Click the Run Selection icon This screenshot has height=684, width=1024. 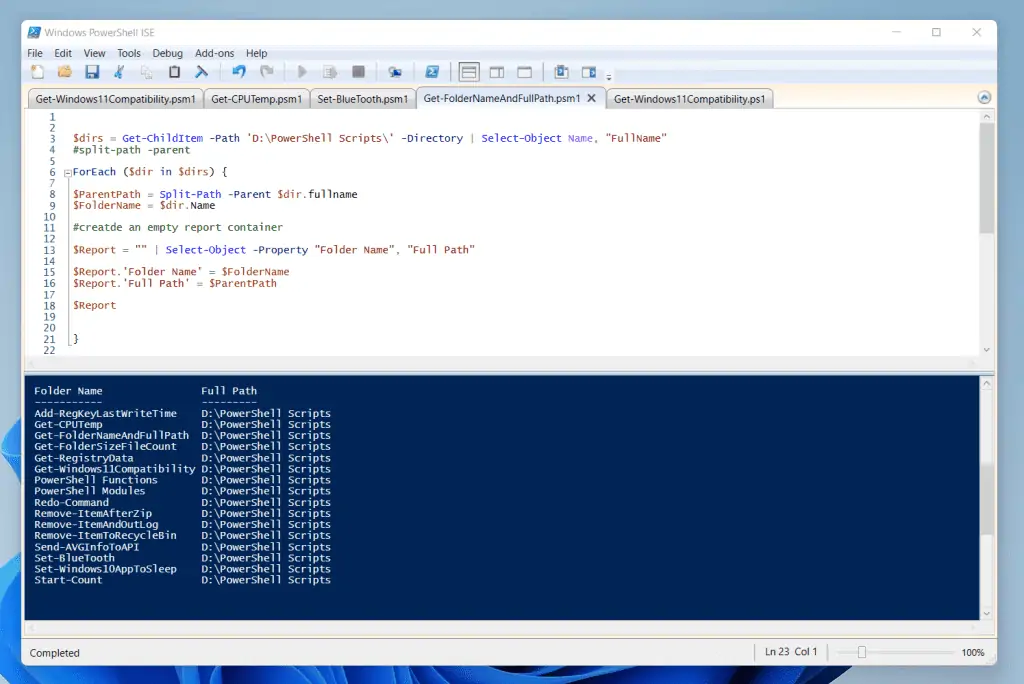coord(330,73)
